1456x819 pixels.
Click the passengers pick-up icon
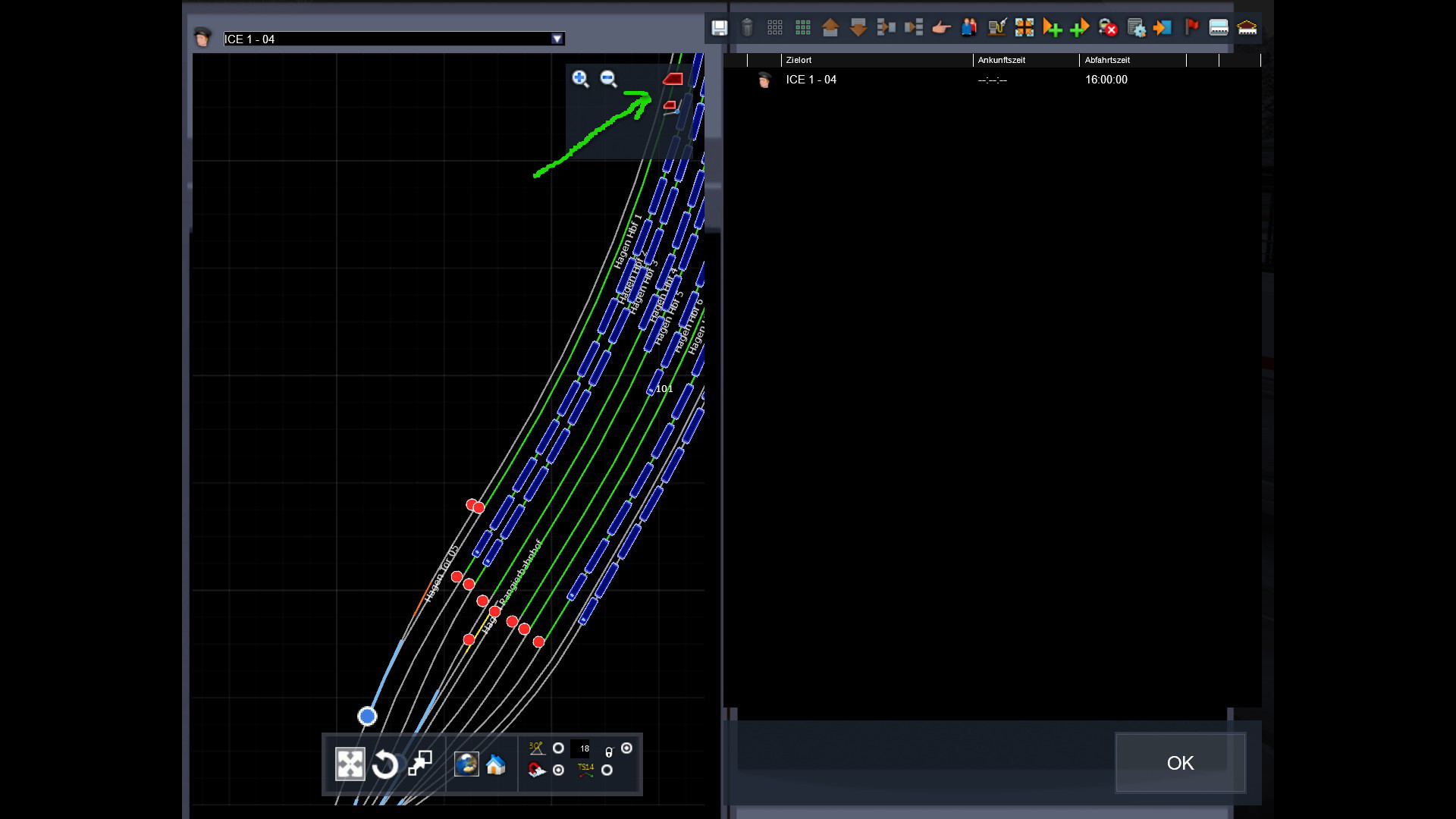[x=969, y=28]
